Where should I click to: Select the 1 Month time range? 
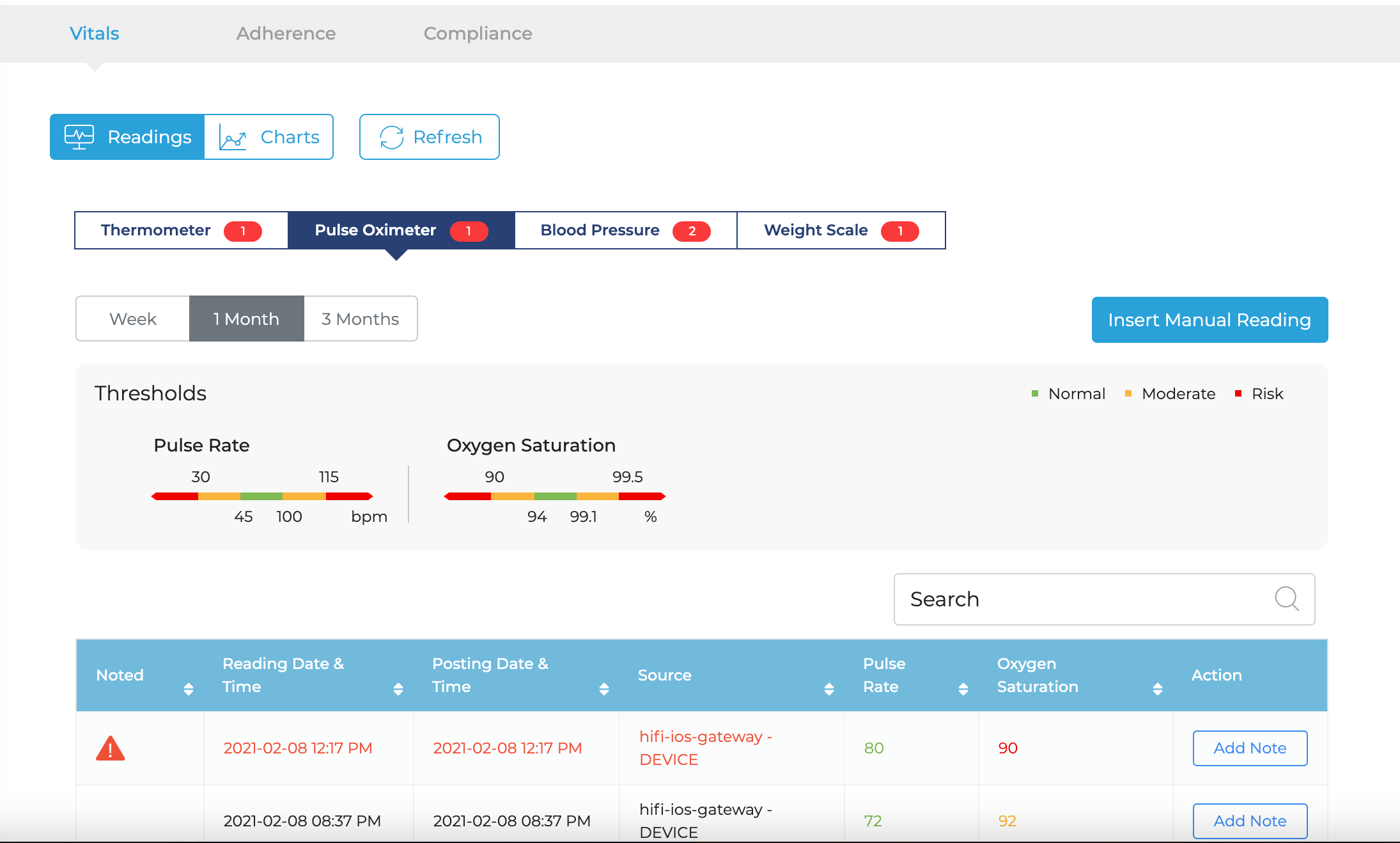(x=246, y=319)
